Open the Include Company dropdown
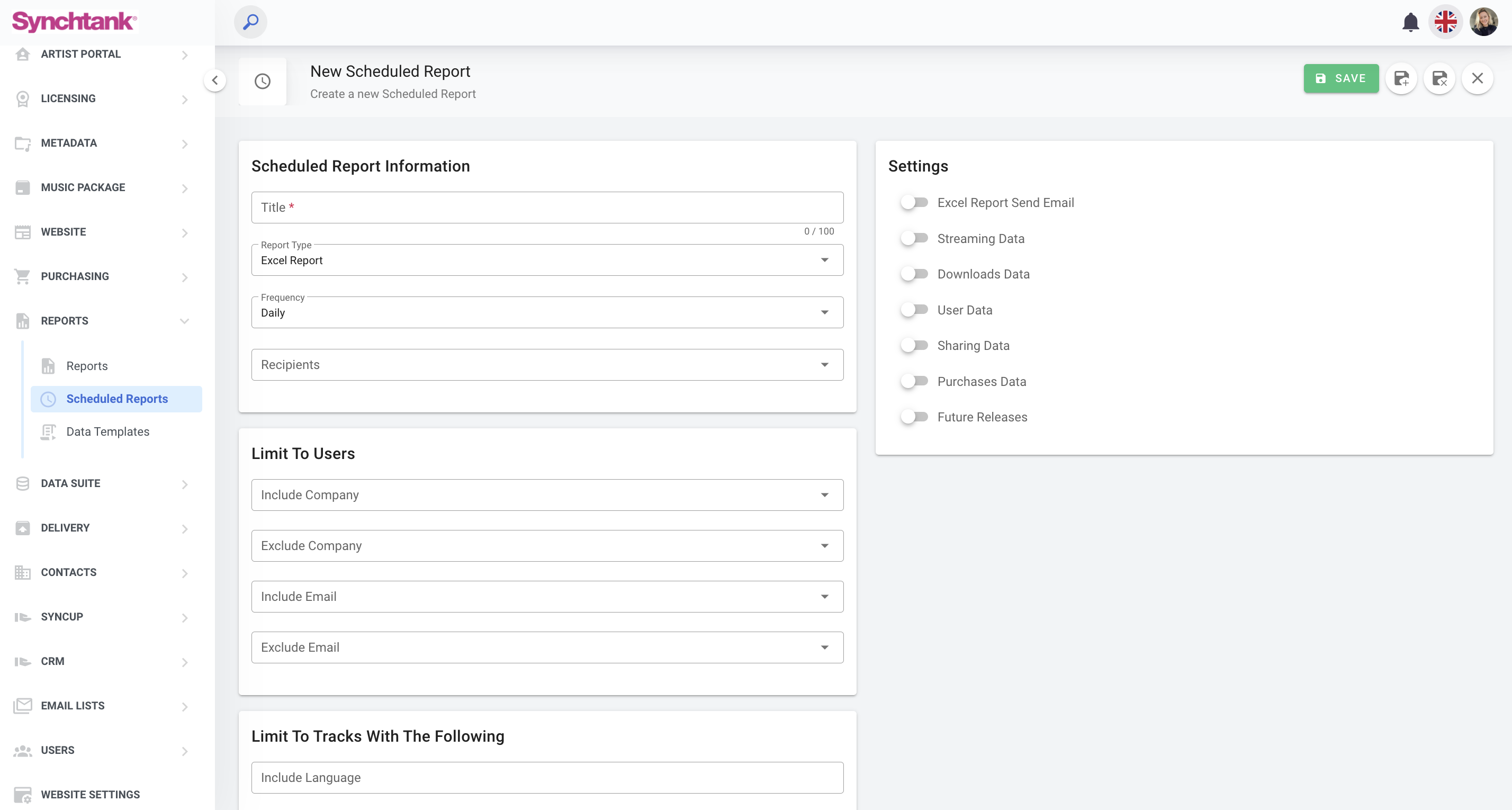This screenshot has height=810, width=1512. 547,495
